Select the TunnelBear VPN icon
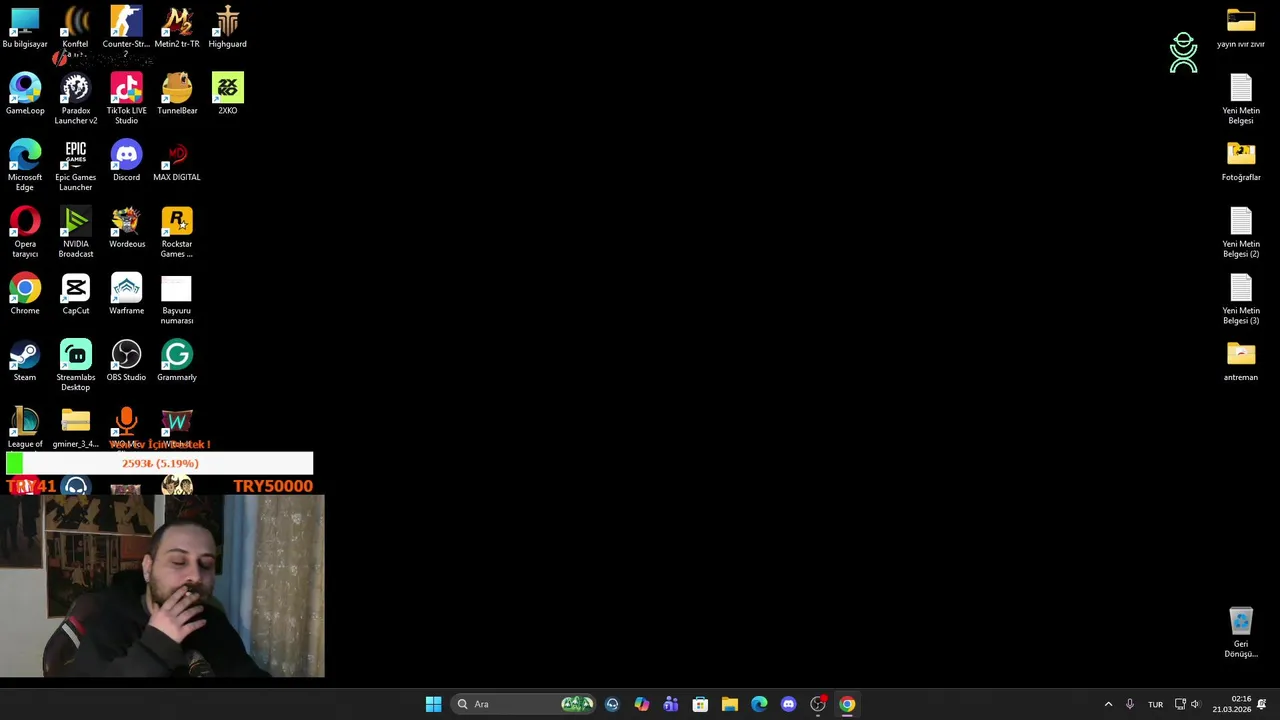The image size is (1280, 720). (177, 94)
